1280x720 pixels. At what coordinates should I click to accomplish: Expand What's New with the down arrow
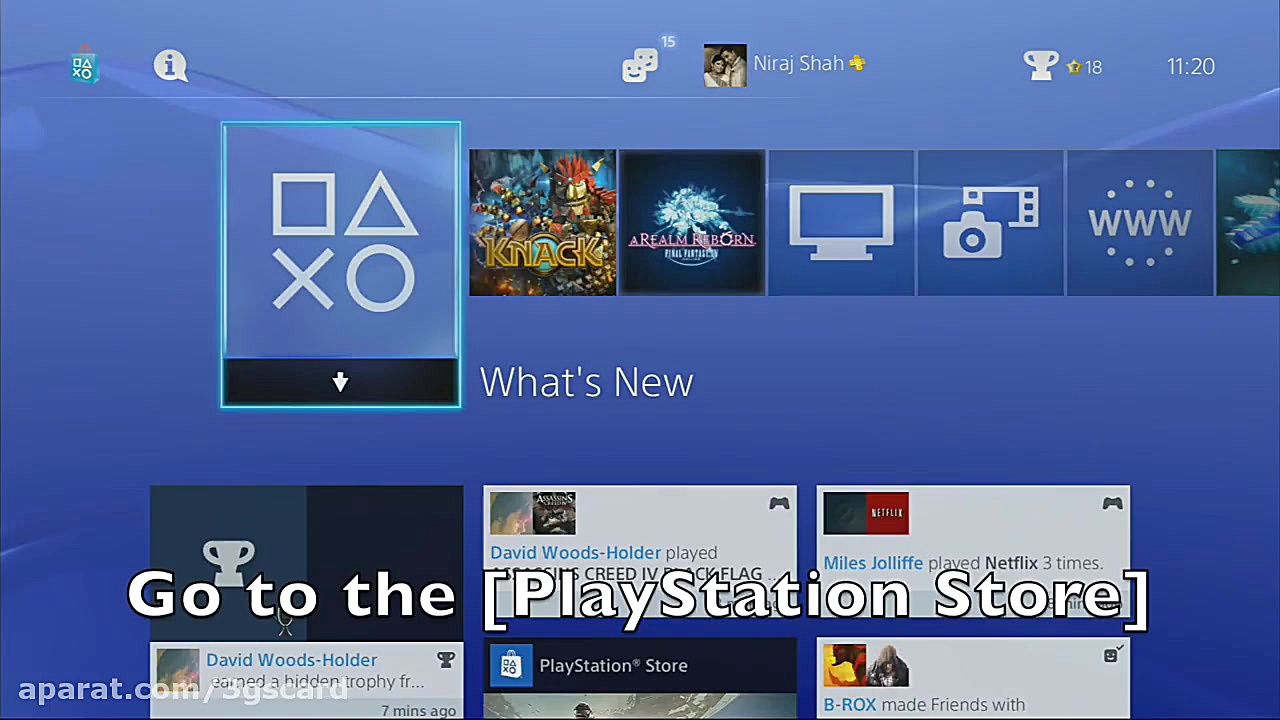pyautogui.click(x=341, y=382)
